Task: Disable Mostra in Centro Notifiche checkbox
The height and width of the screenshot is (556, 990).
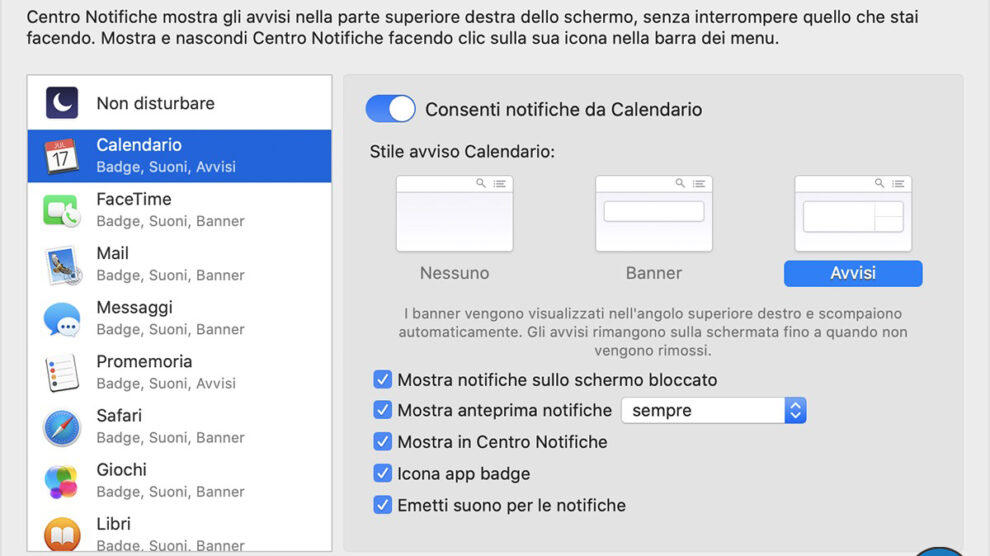Action: click(382, 442)
